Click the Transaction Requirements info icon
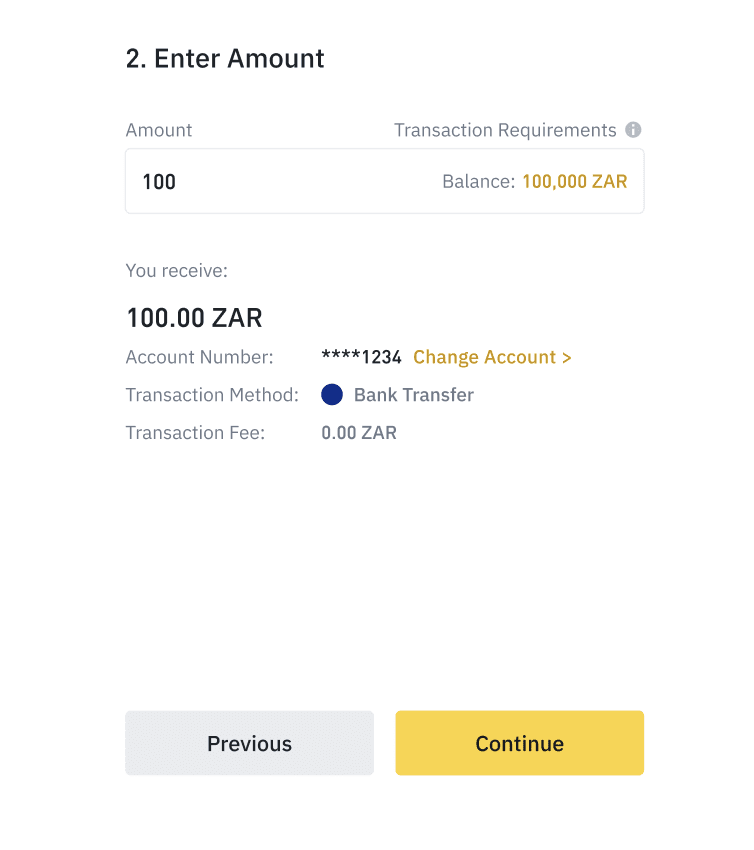 pos(633,130)
